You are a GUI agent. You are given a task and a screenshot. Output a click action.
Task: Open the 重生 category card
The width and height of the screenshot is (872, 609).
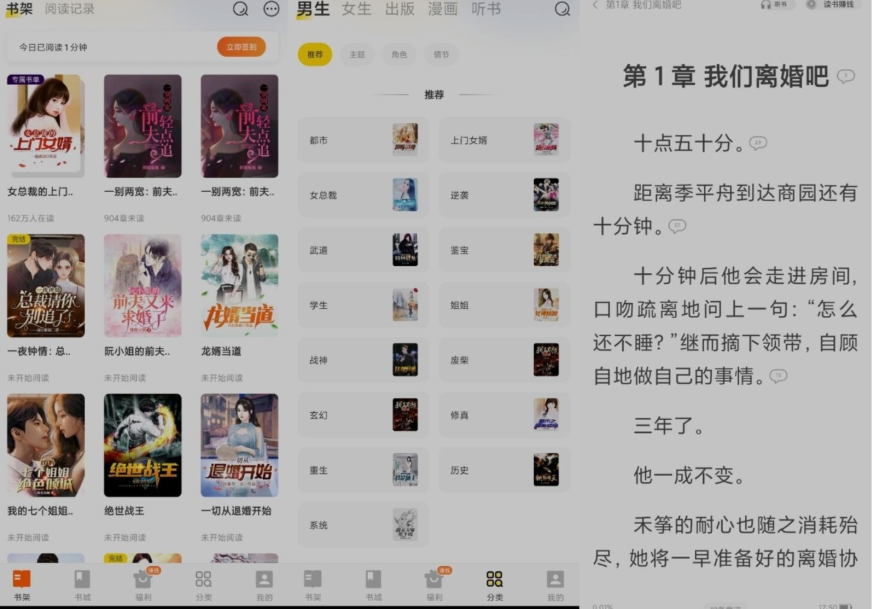tap(363, 470)
